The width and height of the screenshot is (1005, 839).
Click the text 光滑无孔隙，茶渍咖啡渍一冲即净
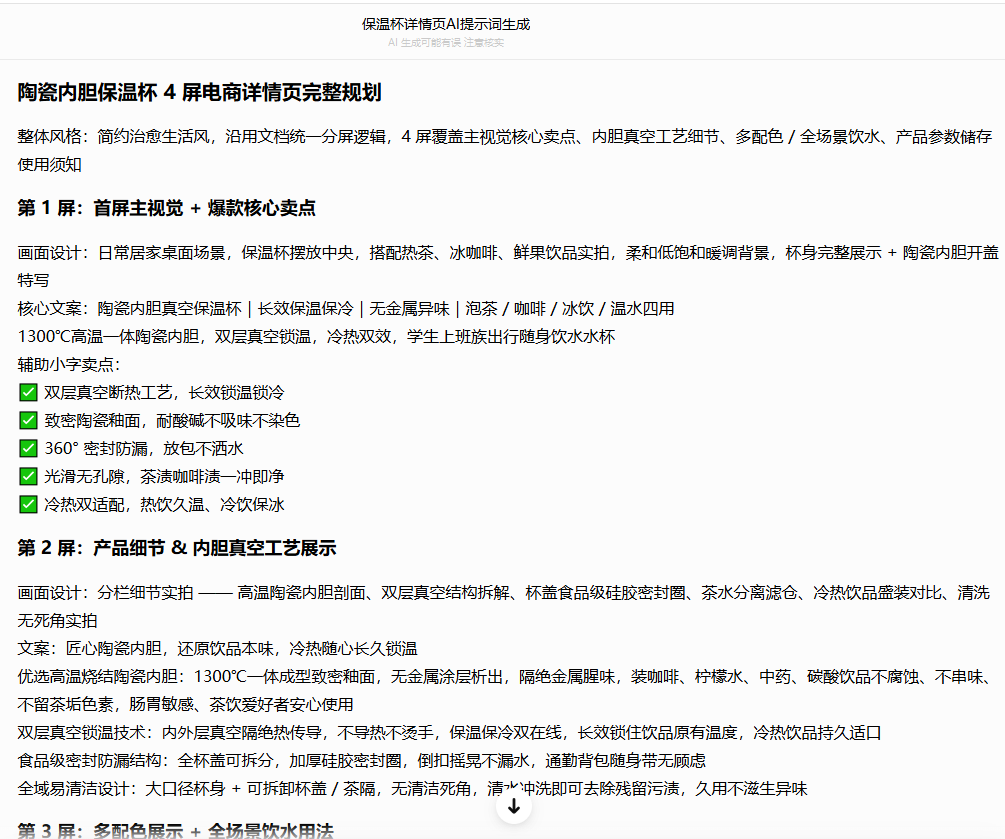coord(164,476)
